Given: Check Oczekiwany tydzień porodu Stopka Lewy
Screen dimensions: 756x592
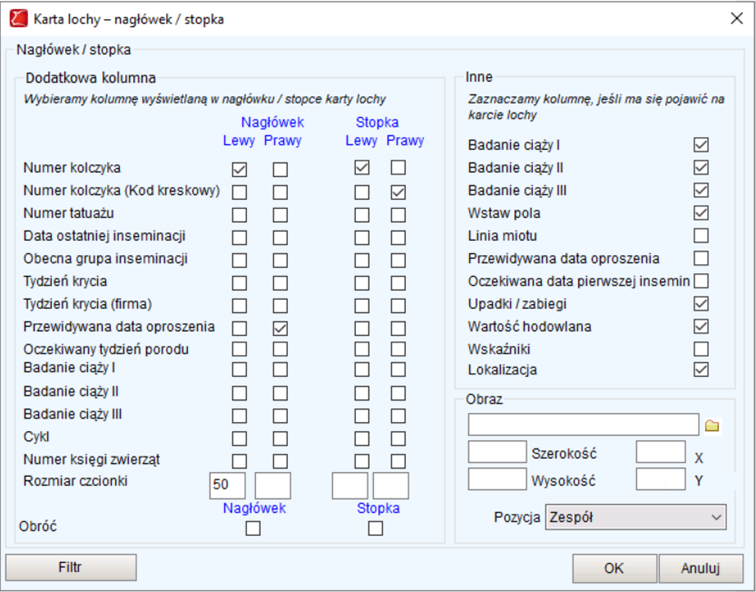Looking at the screenshot, I should click(x=362, y=349).
